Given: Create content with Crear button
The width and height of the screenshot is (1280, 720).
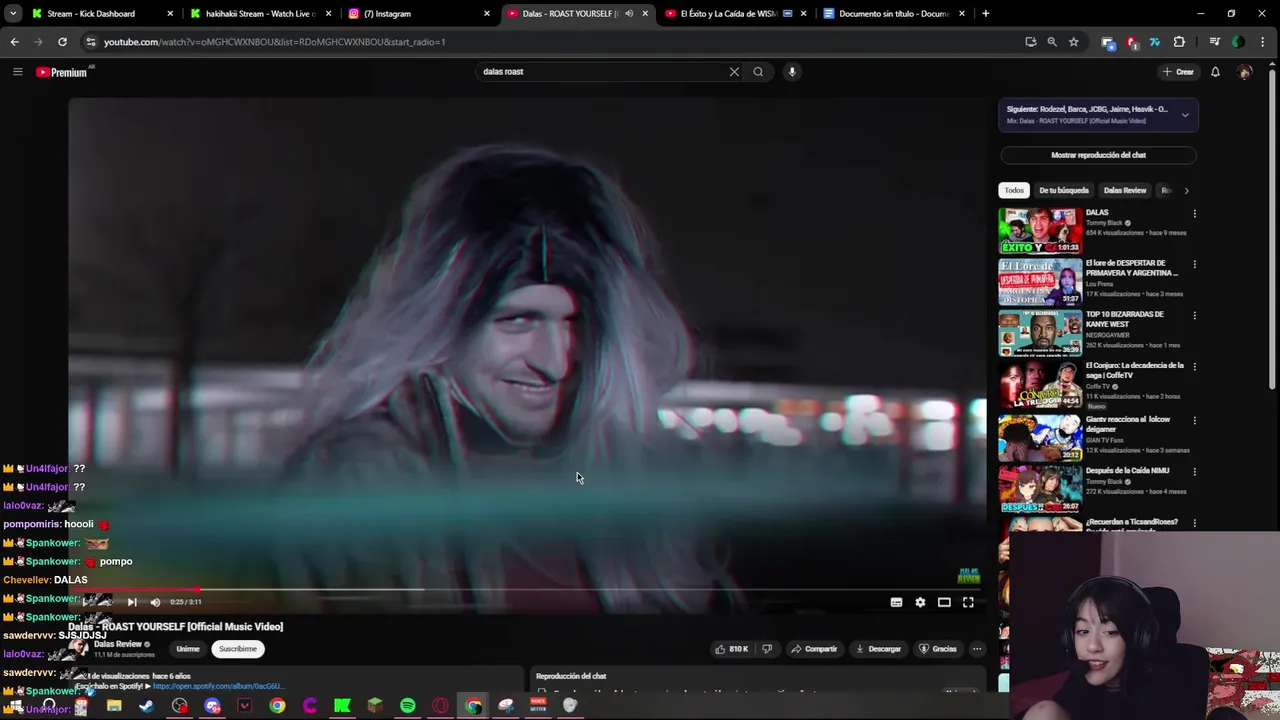Looking at the screenshot, I should [x=1178, y=72].
